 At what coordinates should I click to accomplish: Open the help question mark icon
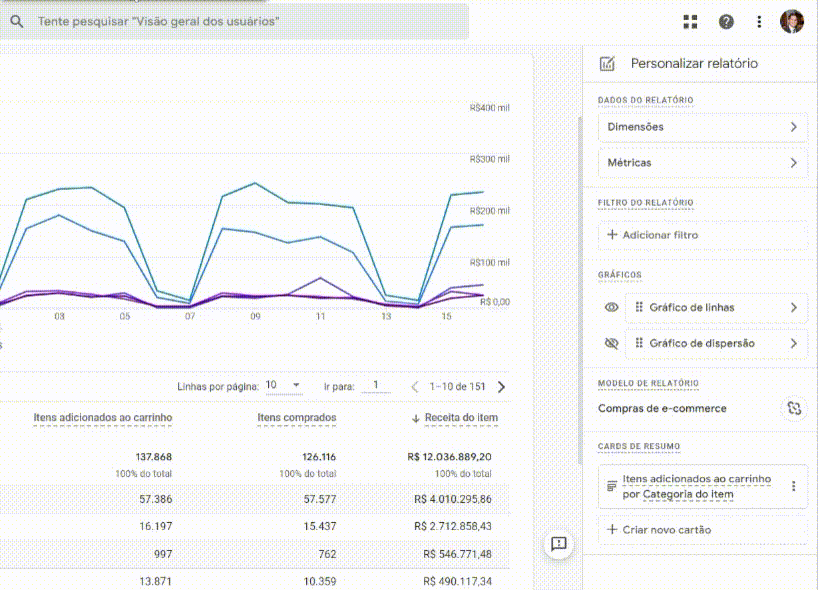726,21
